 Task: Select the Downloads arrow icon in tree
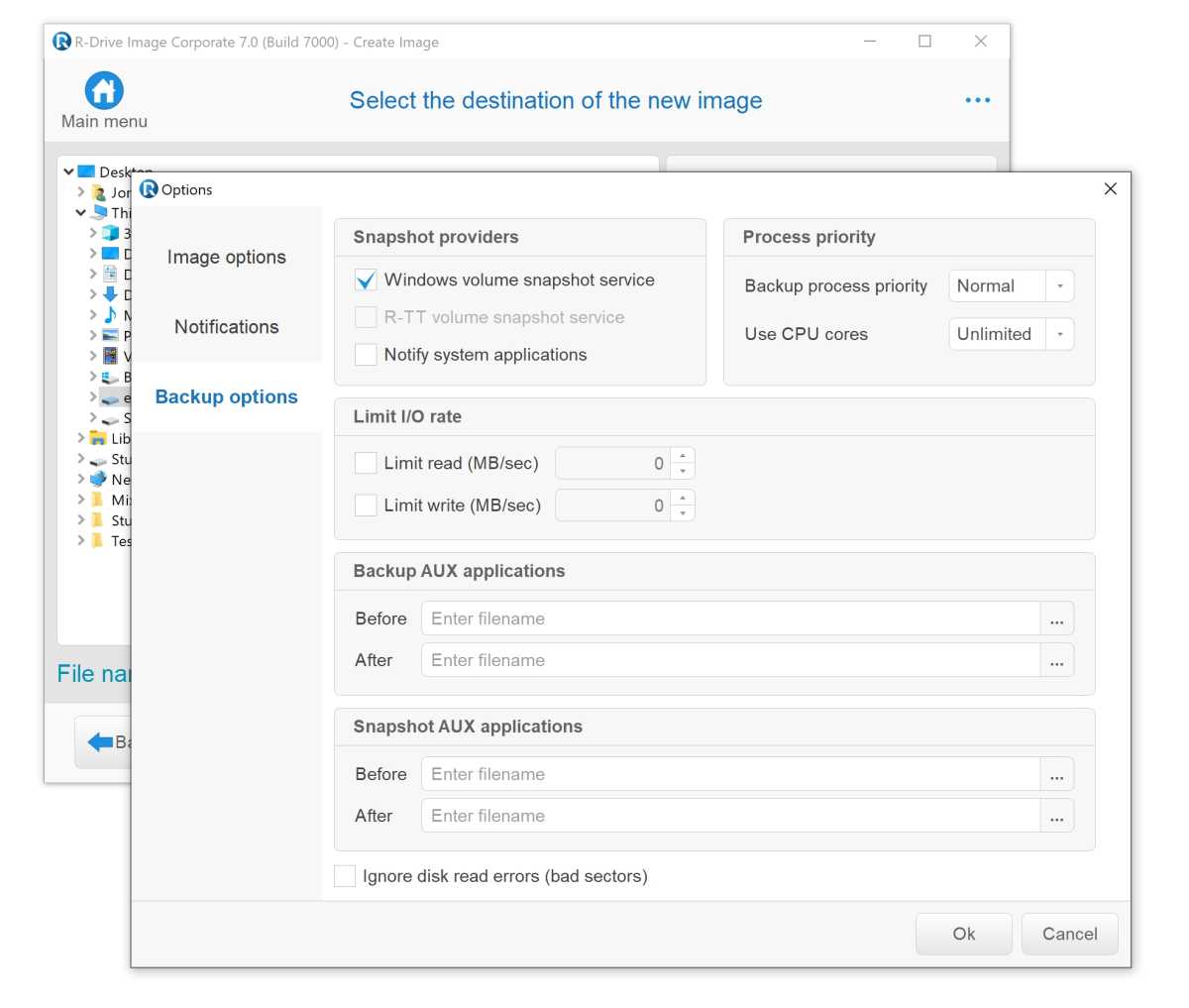click(x=111, y=294)
